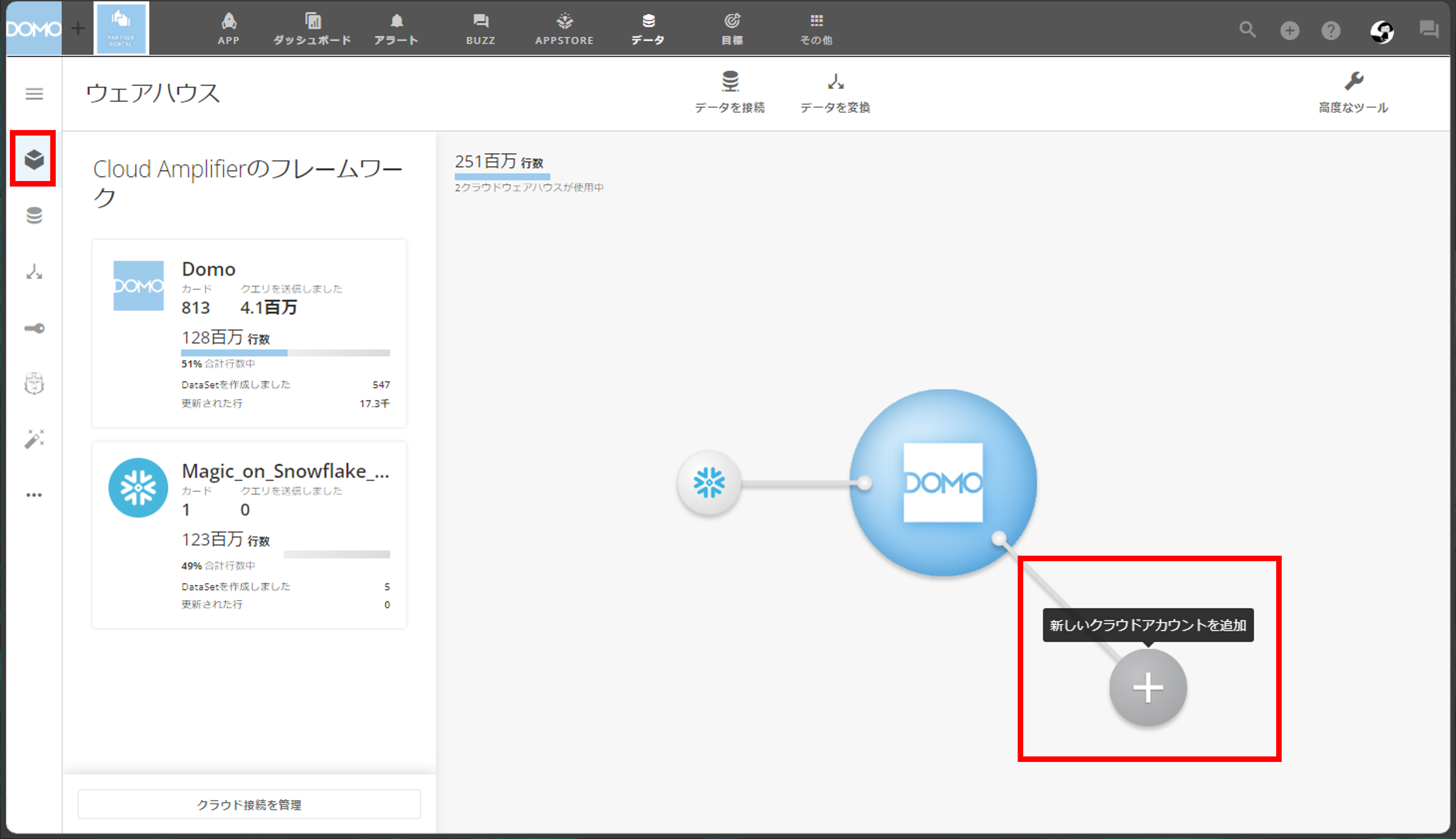The image size is (1456, 839).
Task: Open the APP menu
Action: coord(229,29)
